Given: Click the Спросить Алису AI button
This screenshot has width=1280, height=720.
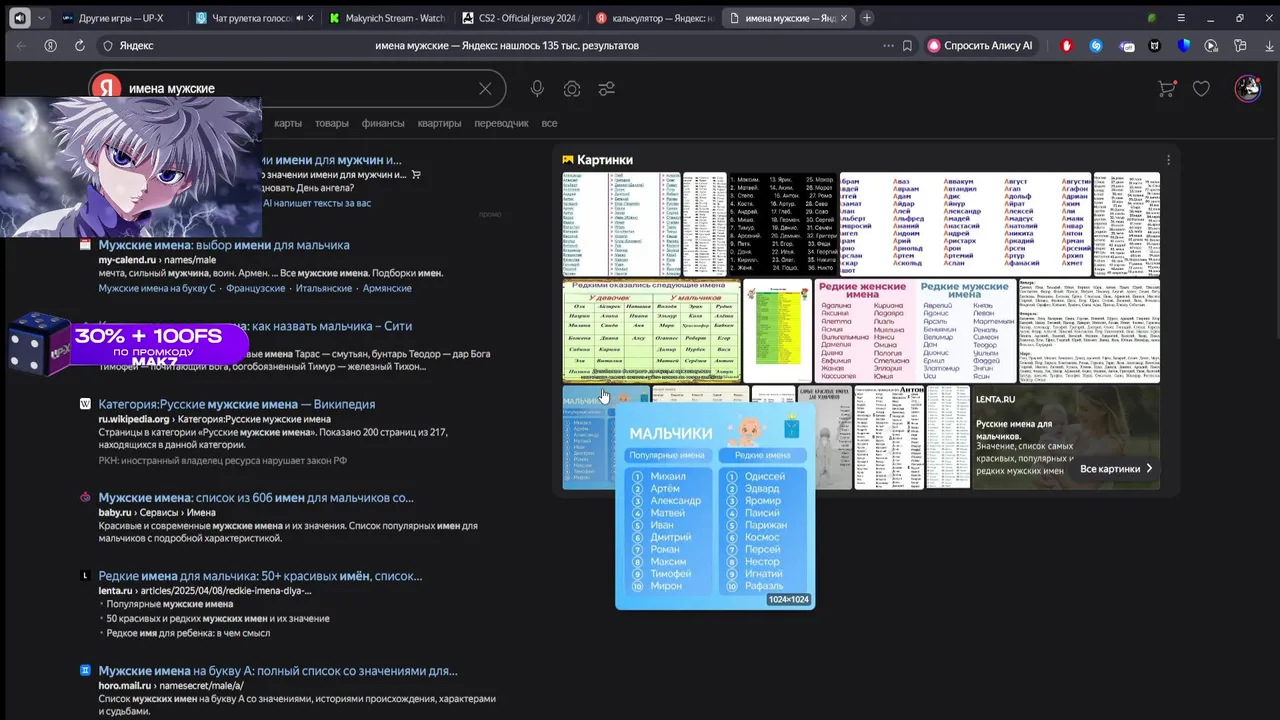Looking at the screenshot, I should pos(980,45).
